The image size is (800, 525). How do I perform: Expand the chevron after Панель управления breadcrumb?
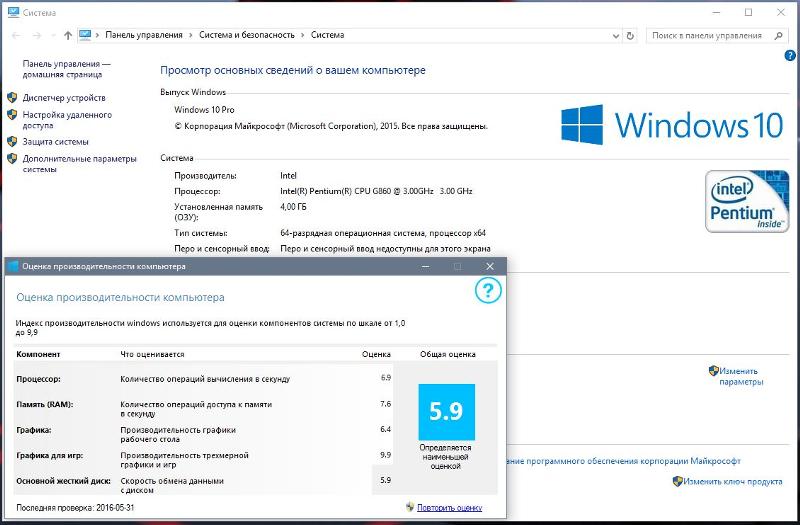tap(191, 35)
